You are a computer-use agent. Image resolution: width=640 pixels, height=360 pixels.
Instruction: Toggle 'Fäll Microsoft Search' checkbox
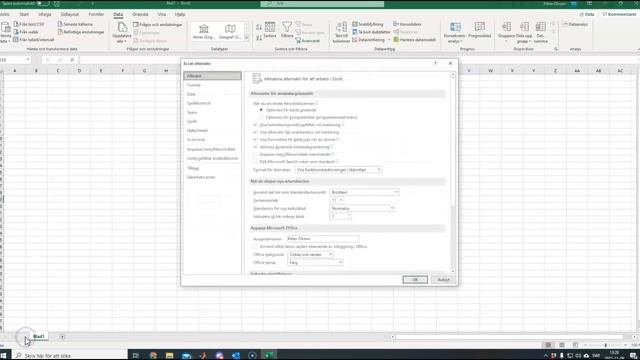click(x=256, y=162)
